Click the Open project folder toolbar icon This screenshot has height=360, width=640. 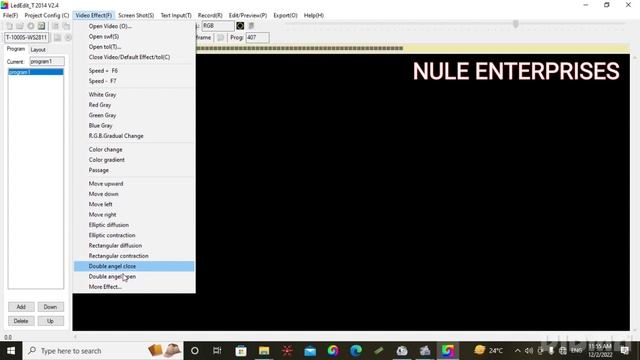(20, 26)
